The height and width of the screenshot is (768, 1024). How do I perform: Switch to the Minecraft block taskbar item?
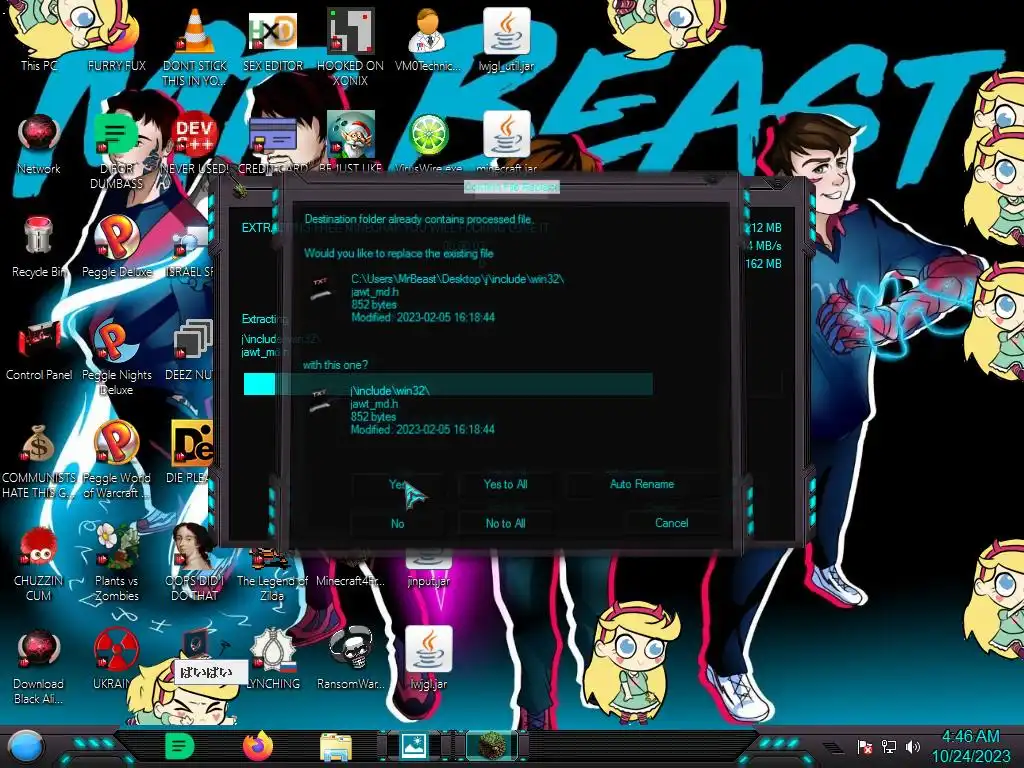492,746
